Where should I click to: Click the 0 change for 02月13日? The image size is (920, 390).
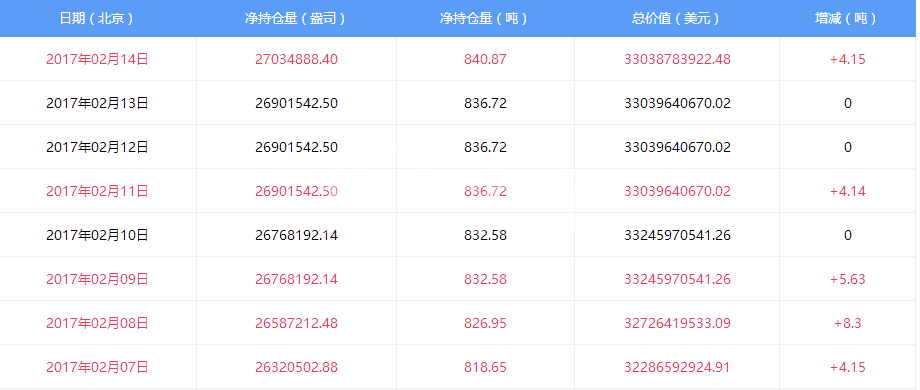coord(848,103)
